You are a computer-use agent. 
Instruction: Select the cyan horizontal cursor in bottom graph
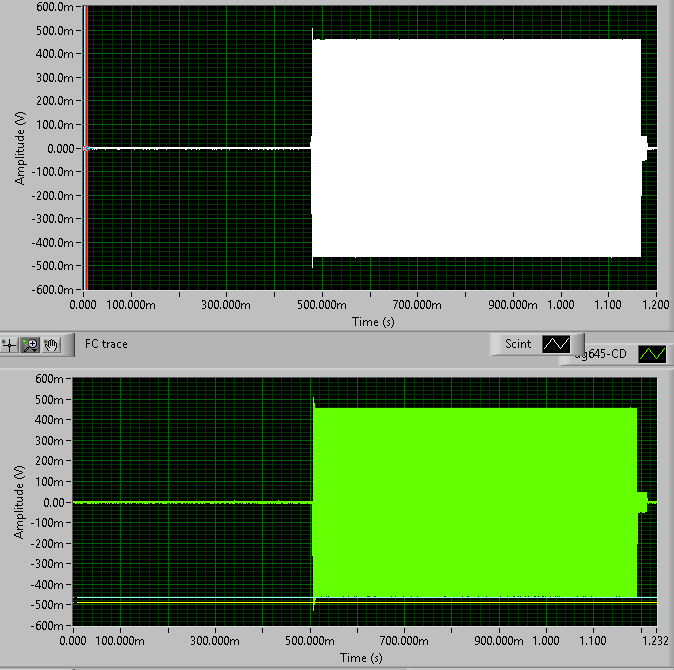[x=365, y=597]
